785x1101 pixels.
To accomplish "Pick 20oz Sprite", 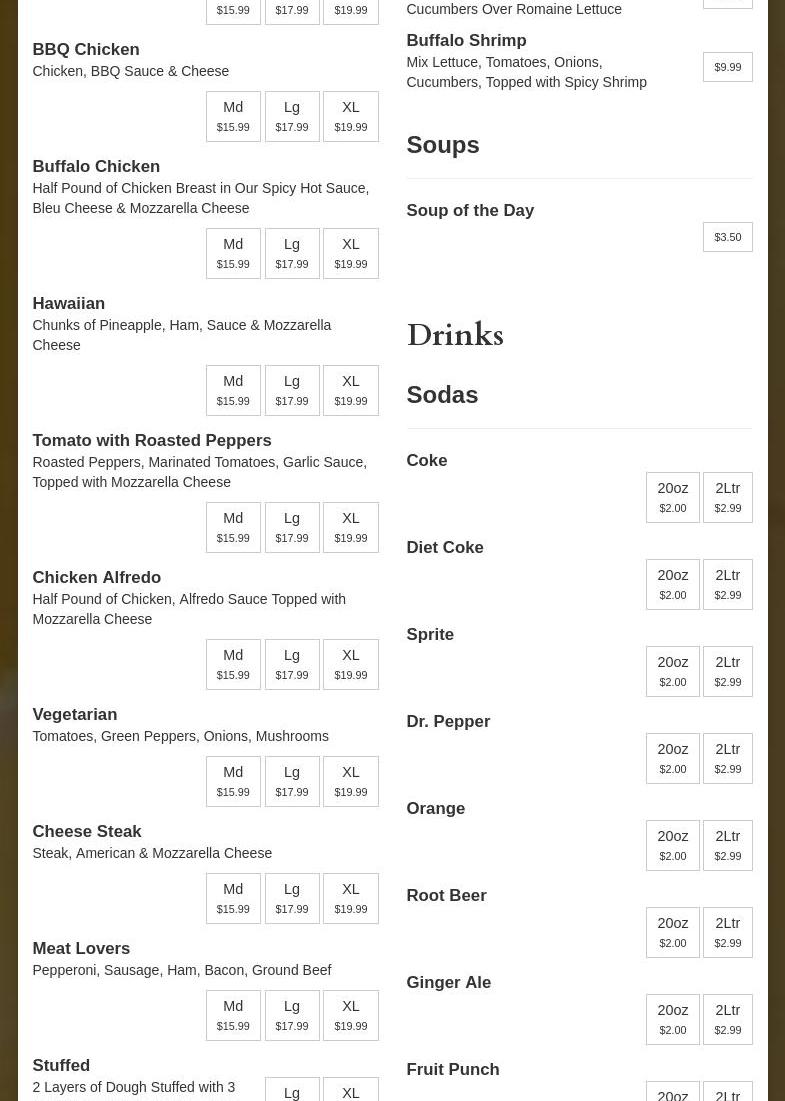I will point(672,671).
